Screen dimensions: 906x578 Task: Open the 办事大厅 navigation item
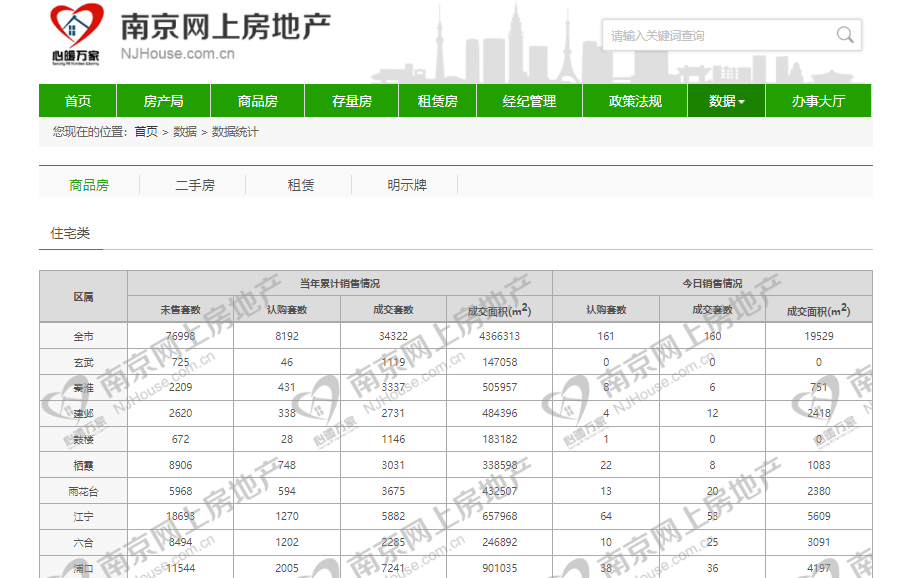pos(818,101)
